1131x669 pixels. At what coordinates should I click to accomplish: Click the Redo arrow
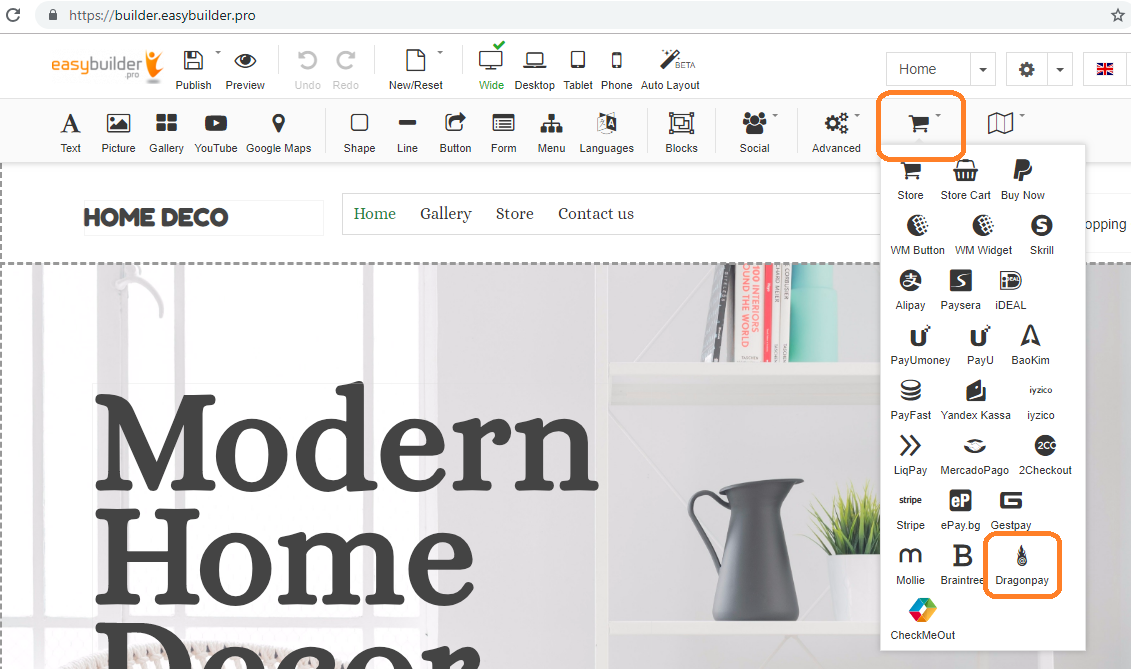pos(346,61)
